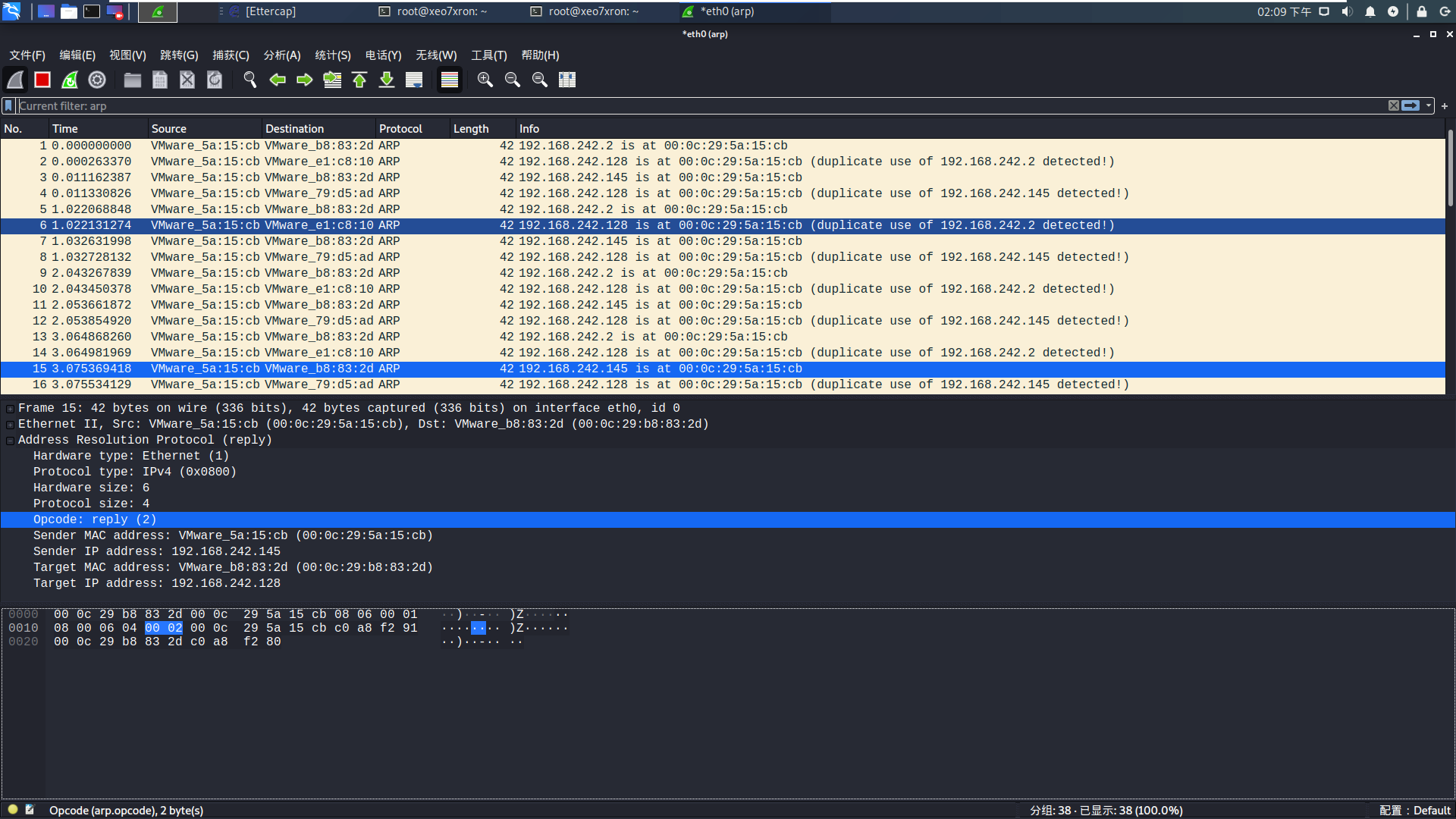Sort by the Info column header
This screenshot has height=819, width=1456.
pyautogui.click(x=980, y=129)
